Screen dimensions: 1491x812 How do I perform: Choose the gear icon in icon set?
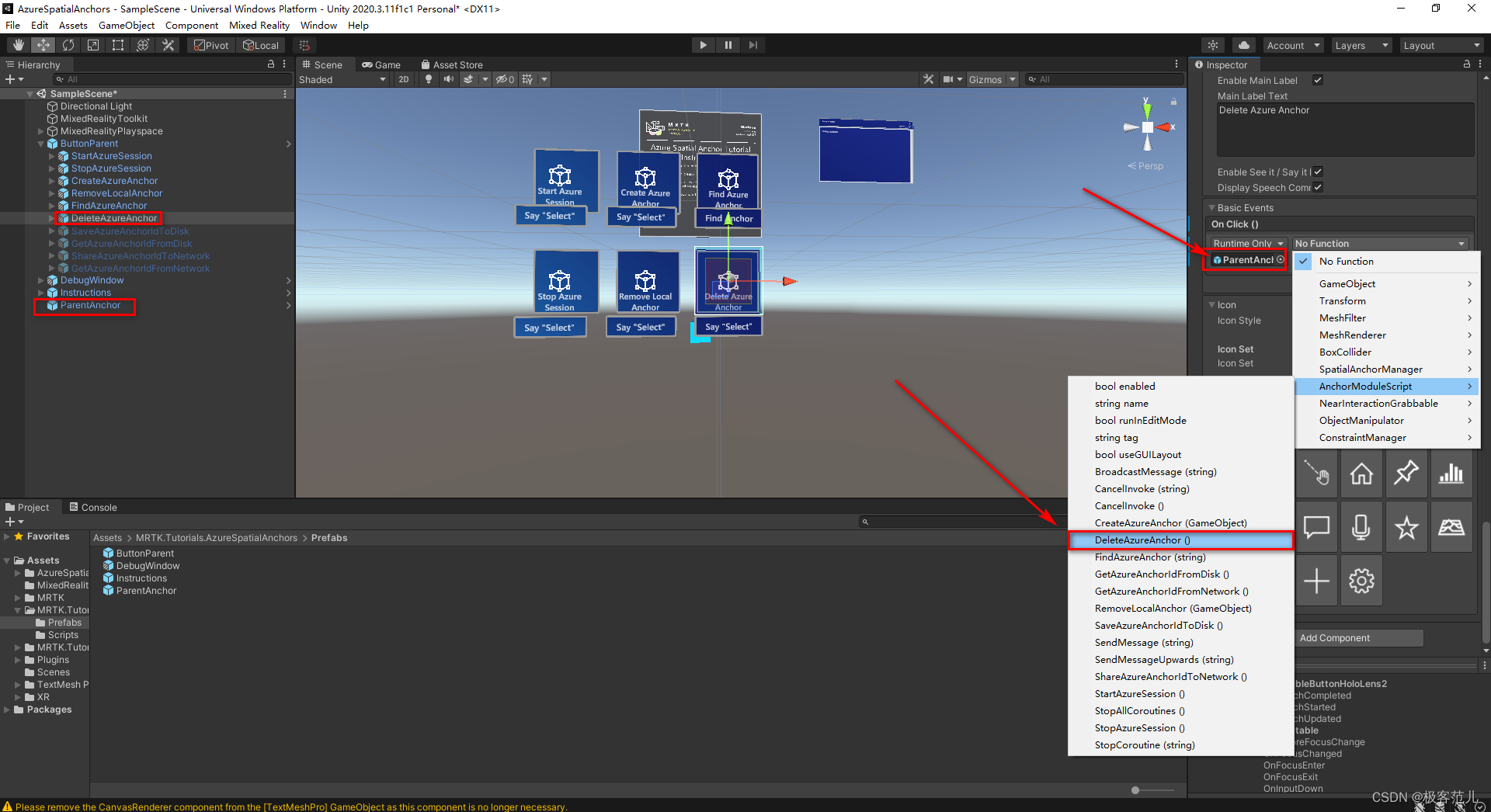click(x=1361, y=581)
